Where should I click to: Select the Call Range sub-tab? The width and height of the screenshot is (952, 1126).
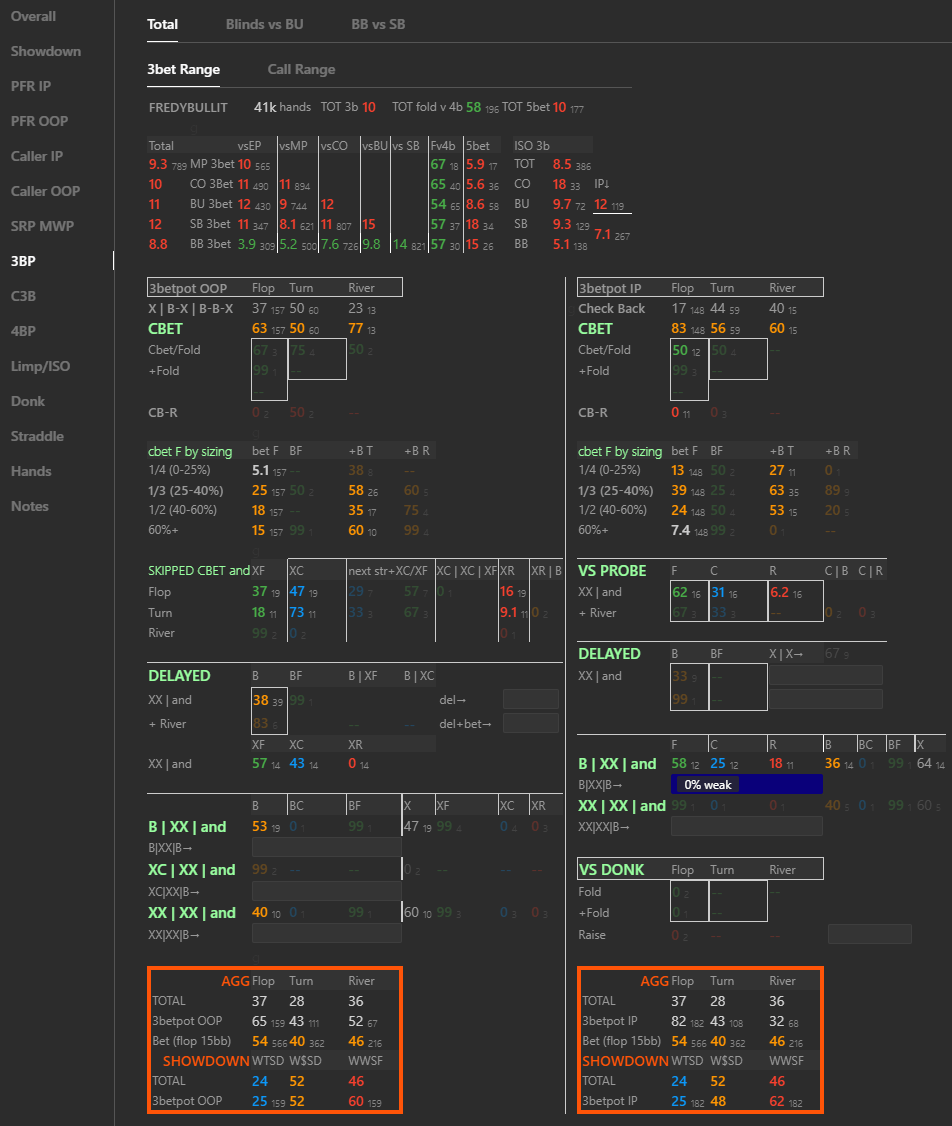(x=302, y=70)
